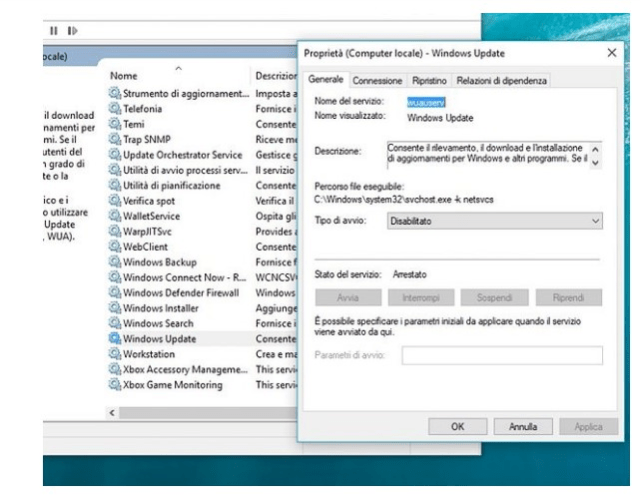640x498 pixels.
Task: Switch to Relazioni di dipendenza tab
Action: pos(502,80)
